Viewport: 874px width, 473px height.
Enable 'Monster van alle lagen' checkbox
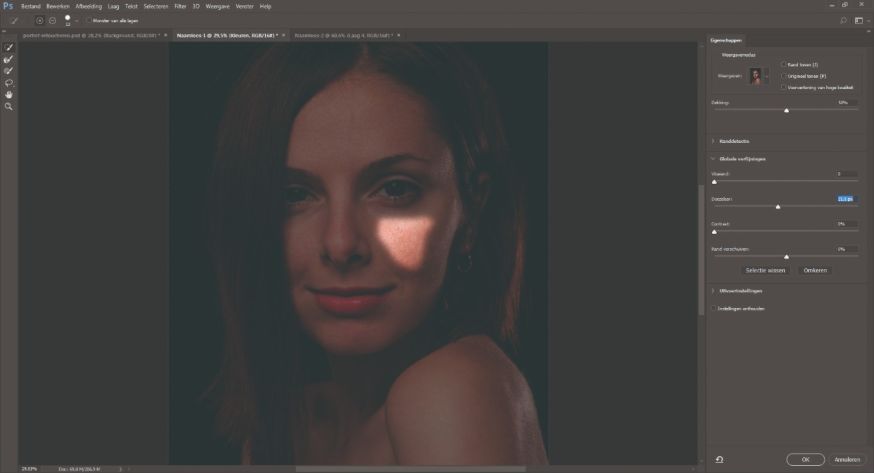click(x=87, y=20)
